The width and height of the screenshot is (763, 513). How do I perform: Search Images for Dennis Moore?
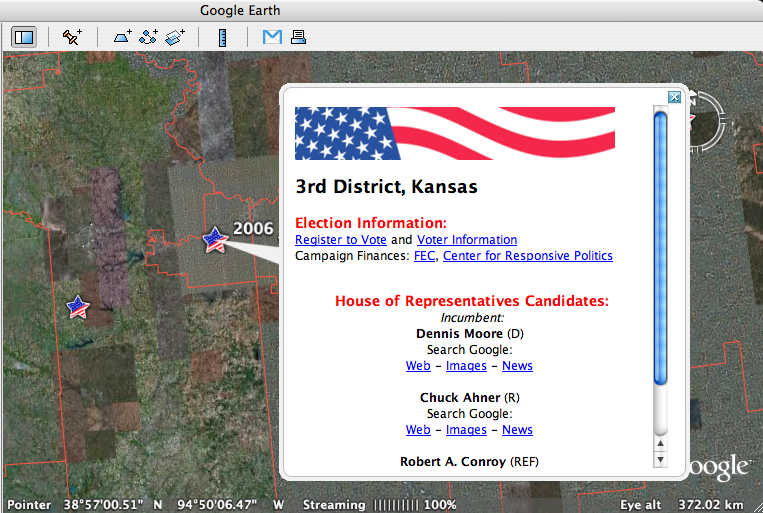[x=466, y=366]
